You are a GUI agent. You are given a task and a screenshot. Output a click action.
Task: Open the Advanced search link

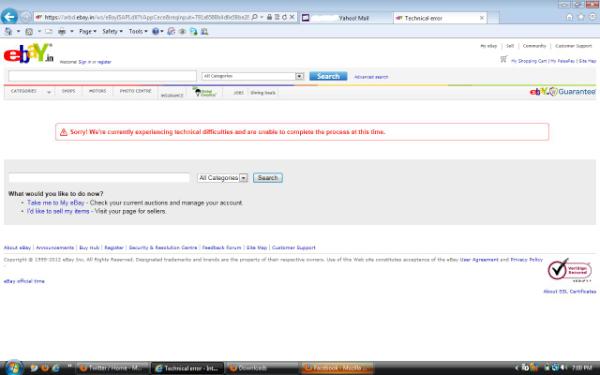[371, 77]
